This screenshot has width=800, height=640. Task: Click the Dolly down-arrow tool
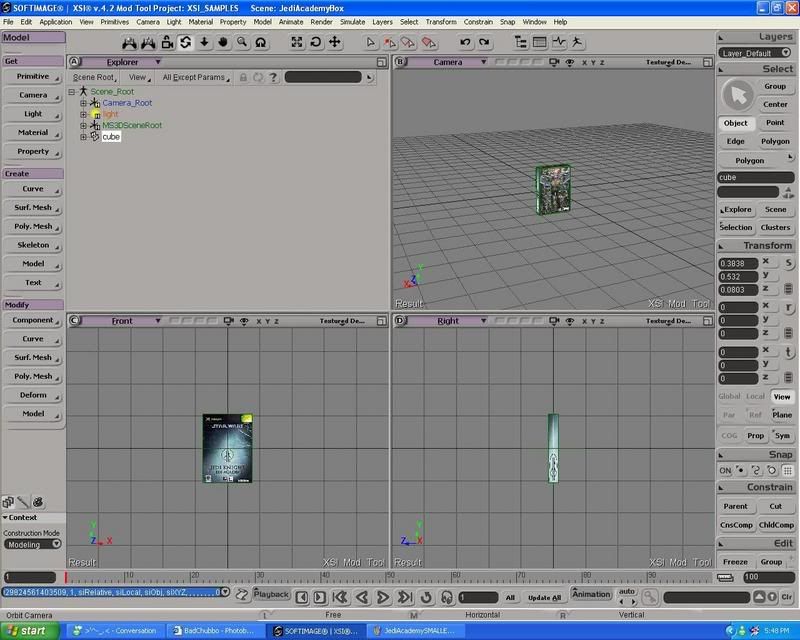[204, 42]
